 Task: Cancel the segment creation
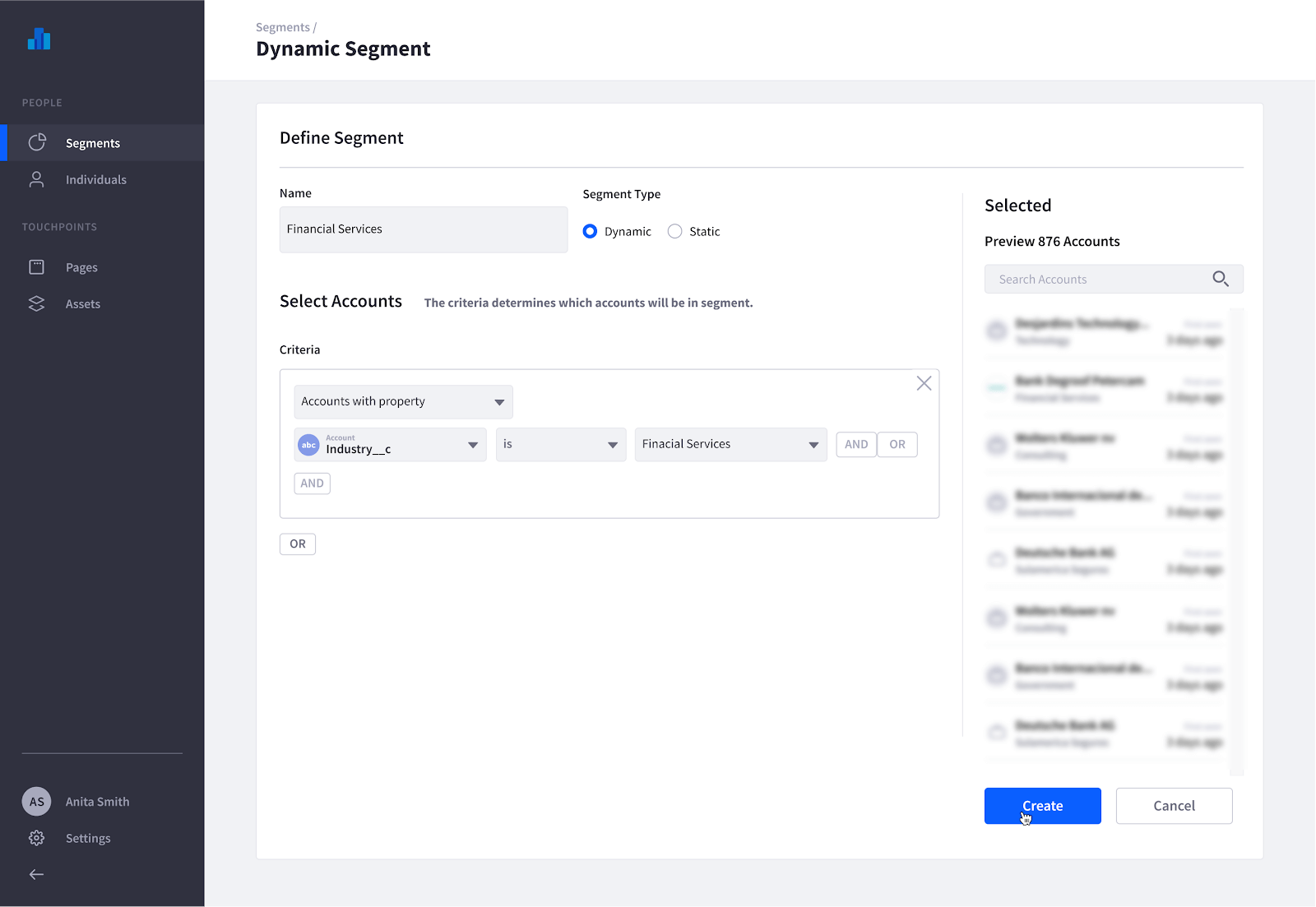1174,806
